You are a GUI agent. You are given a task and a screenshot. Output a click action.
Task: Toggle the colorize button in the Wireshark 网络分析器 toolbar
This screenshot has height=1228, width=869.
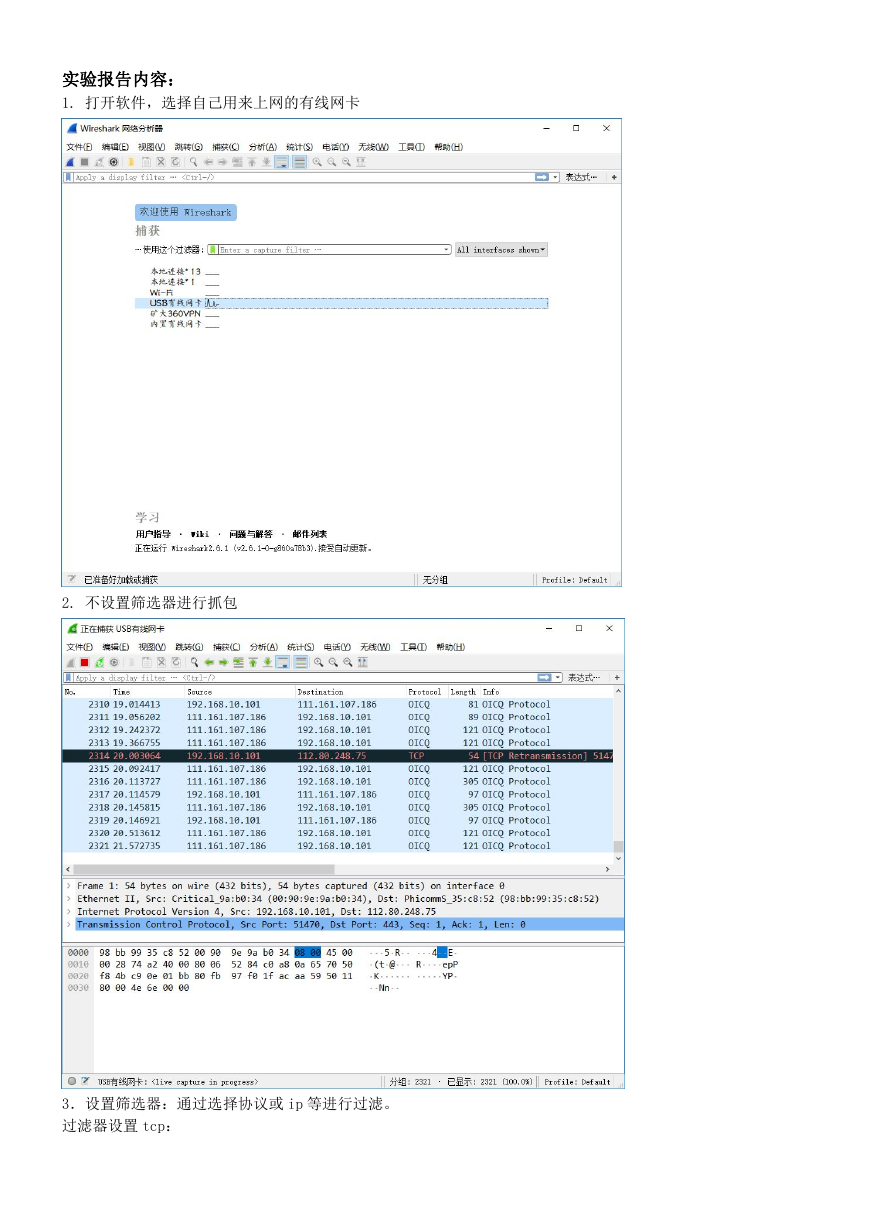300,162
